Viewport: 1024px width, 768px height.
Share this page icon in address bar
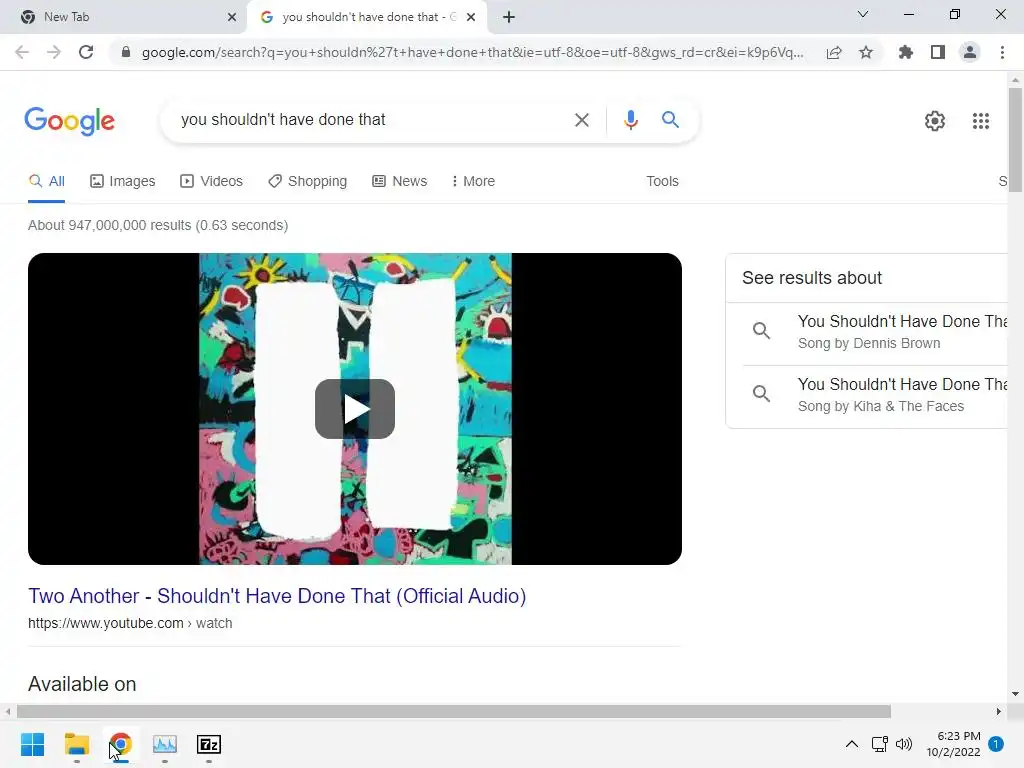[x=834, y=52]
